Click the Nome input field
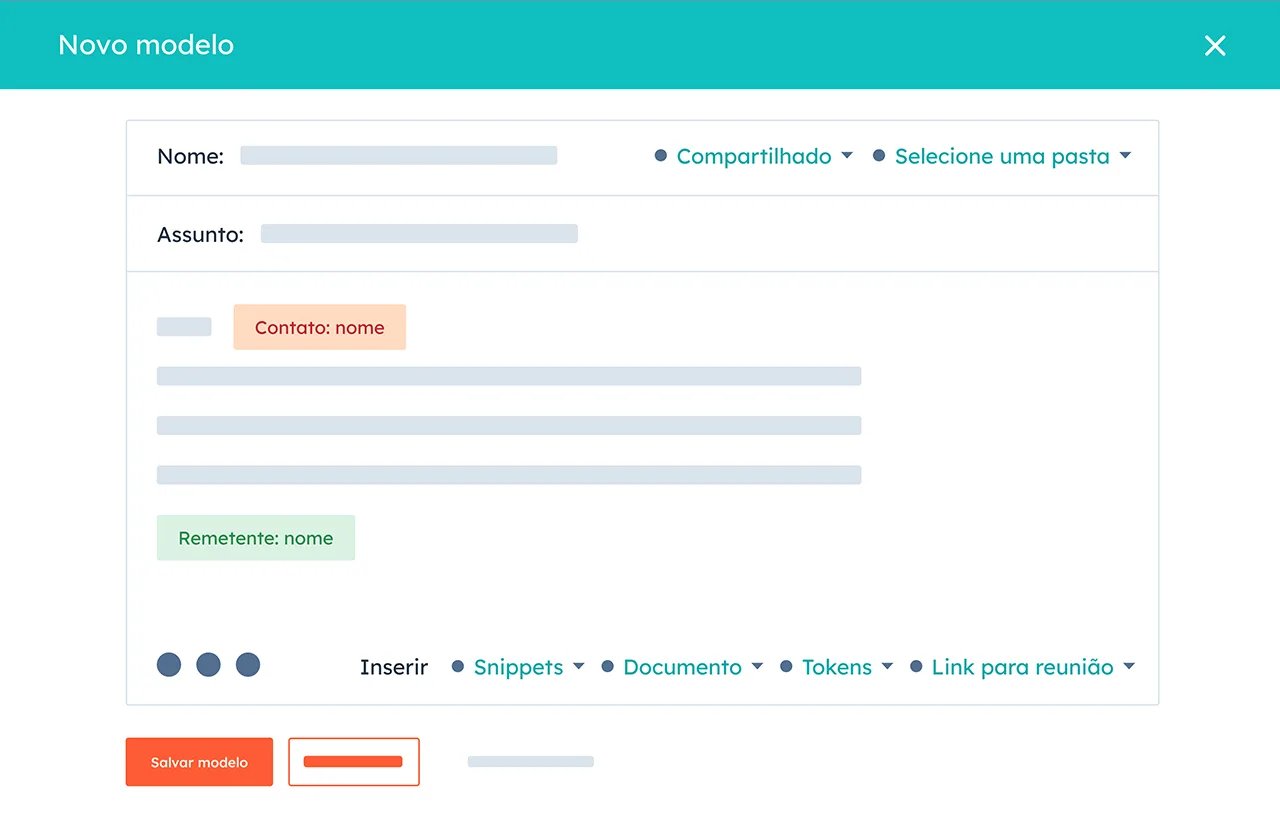Screen dimensions: 1280x813 pos(398,155)
